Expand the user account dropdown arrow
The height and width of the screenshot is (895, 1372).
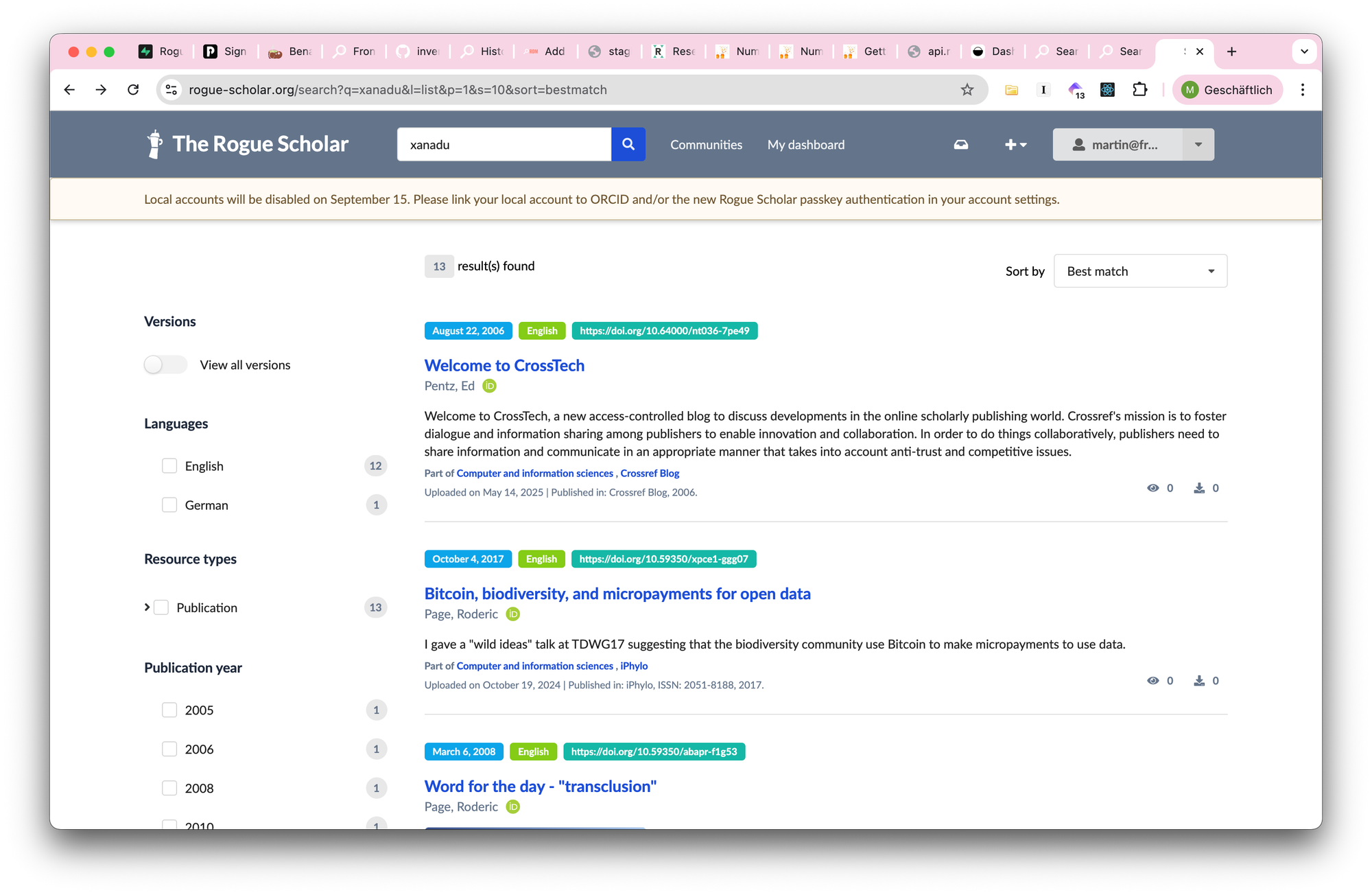click(1198, 145)
